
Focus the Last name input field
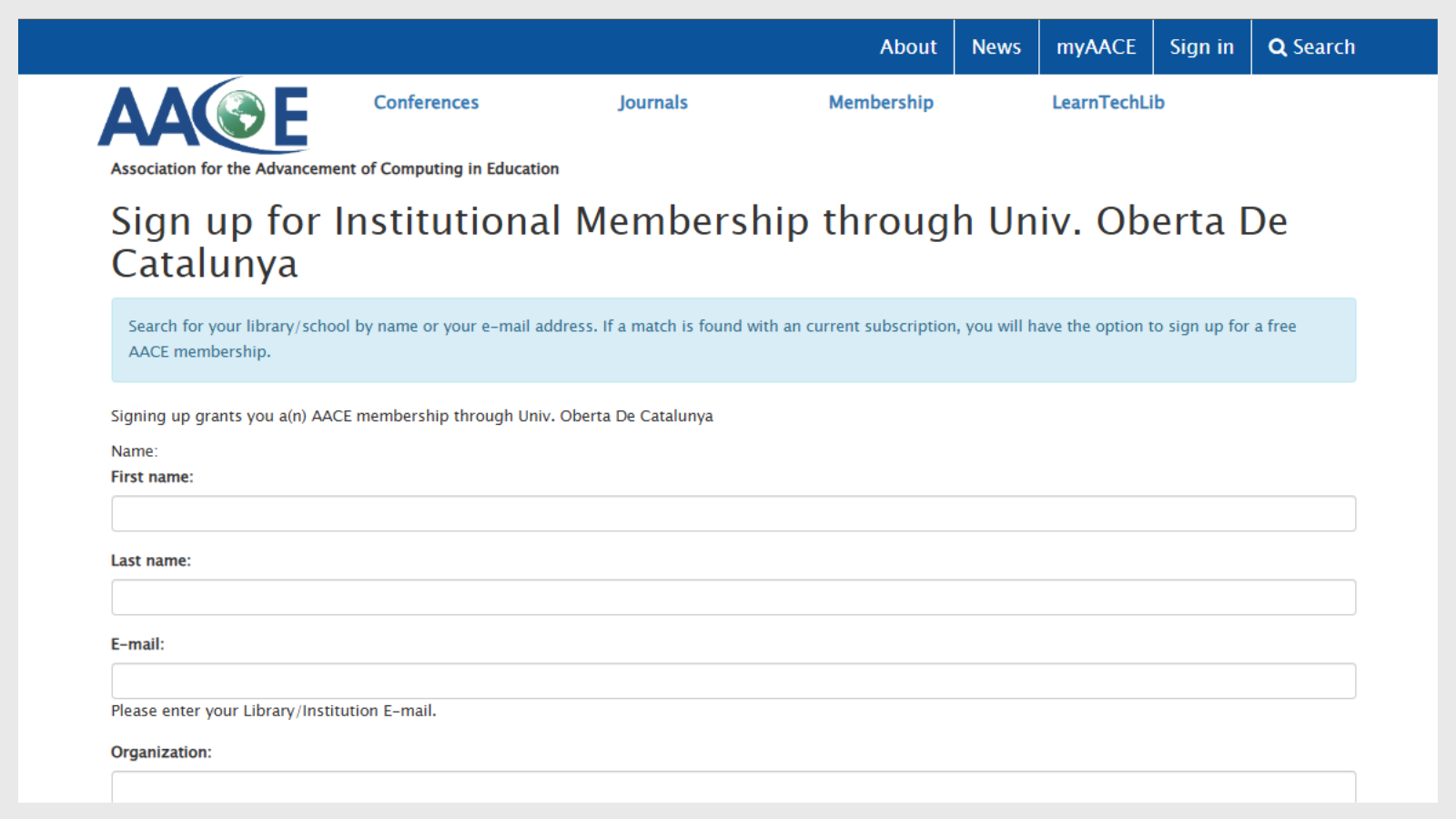[x=733, y=597]
